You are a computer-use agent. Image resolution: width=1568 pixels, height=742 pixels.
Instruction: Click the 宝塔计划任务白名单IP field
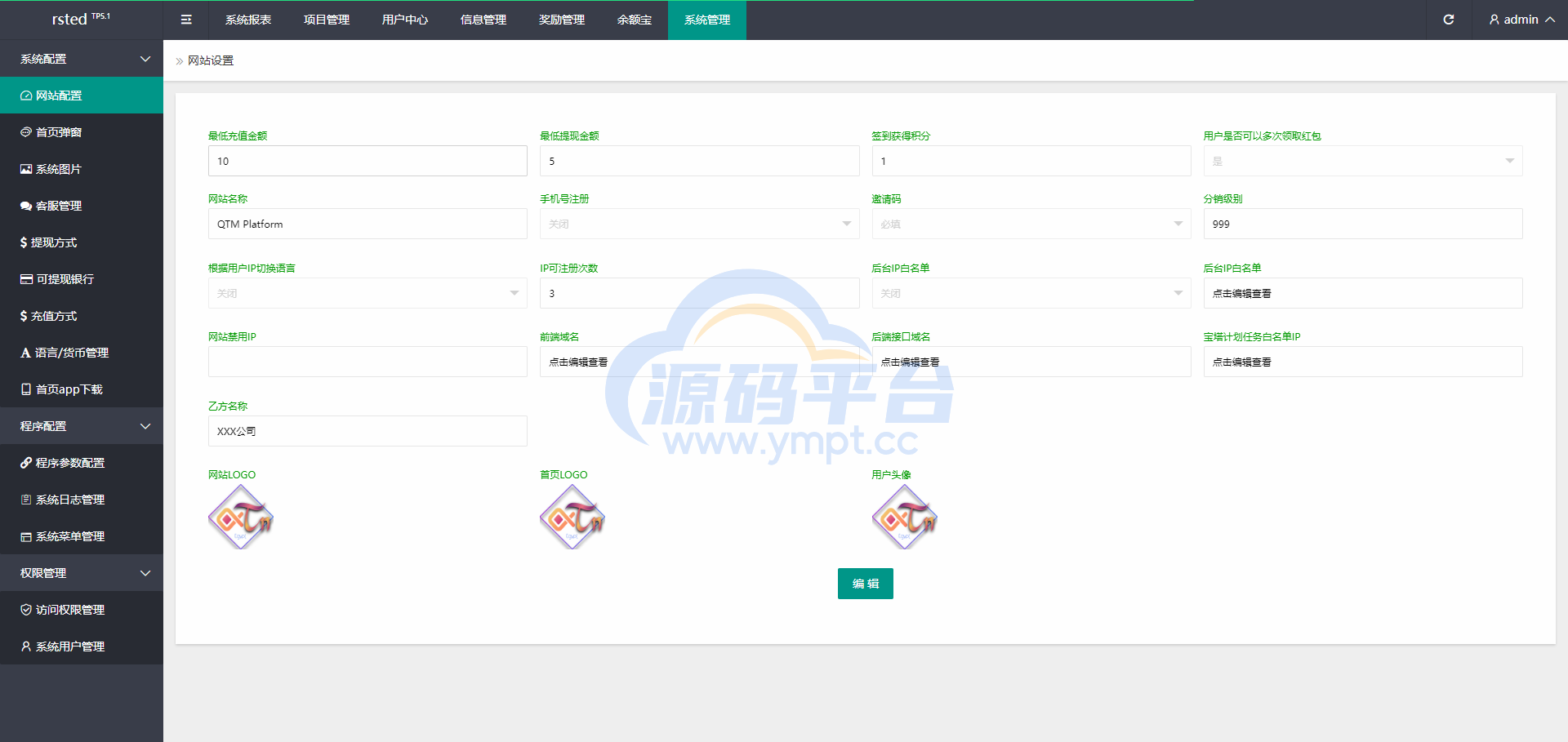(1363, 362)
